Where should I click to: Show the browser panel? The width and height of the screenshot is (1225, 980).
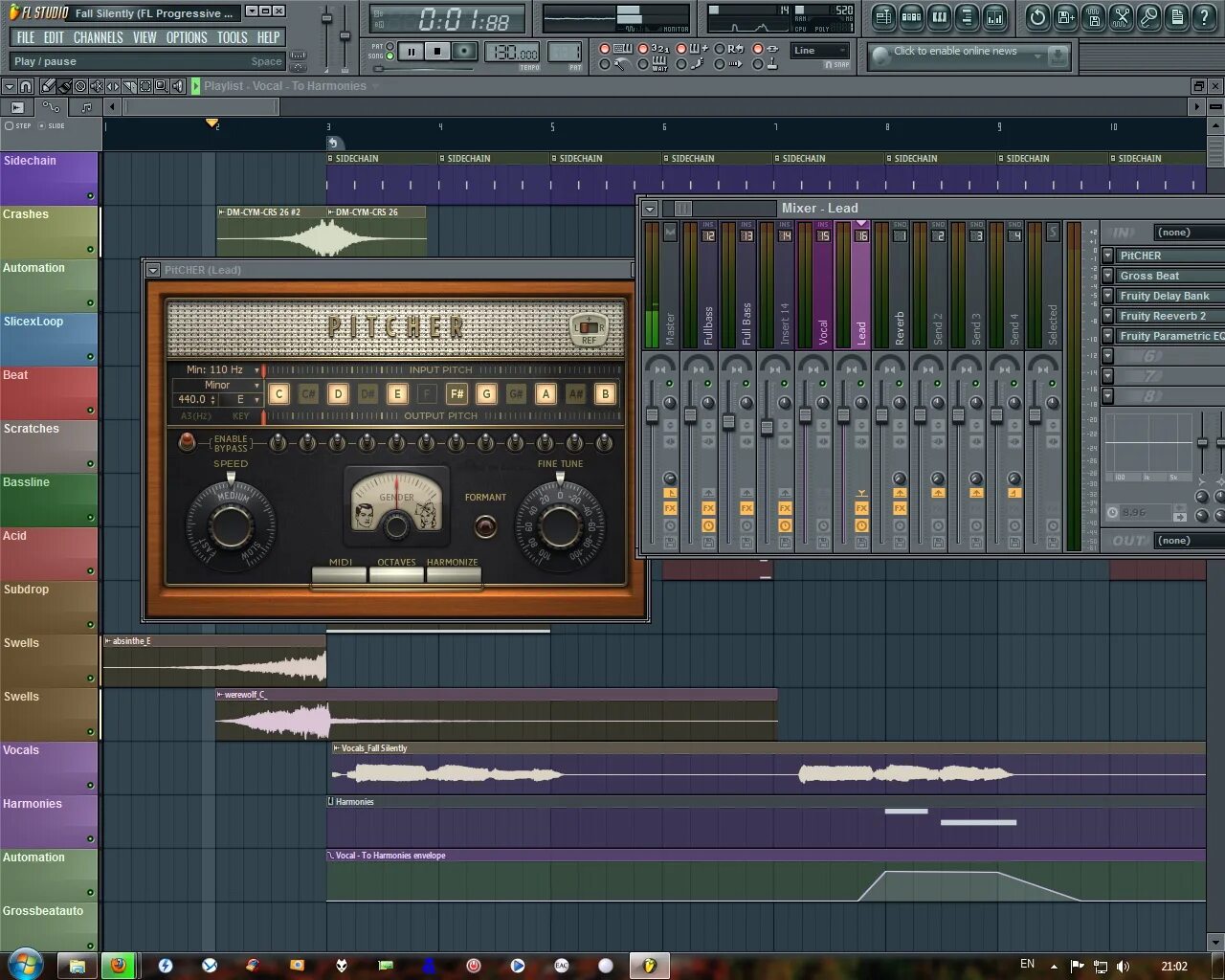[x=968, y=16]
